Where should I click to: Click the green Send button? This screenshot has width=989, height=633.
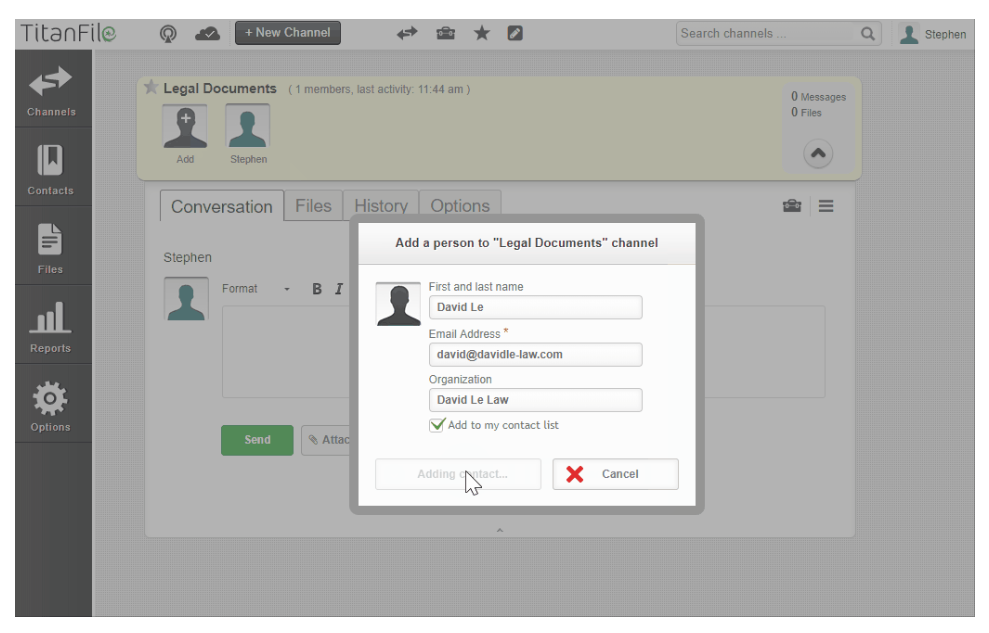[257, 440]
